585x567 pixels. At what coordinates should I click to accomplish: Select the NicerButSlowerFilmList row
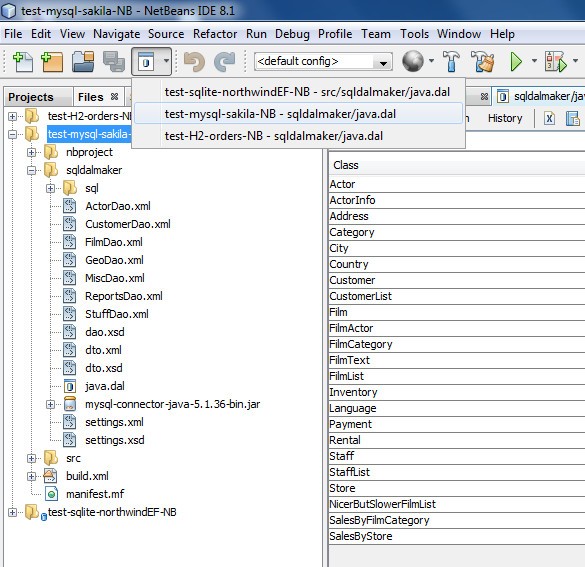(x=457, y=504)
